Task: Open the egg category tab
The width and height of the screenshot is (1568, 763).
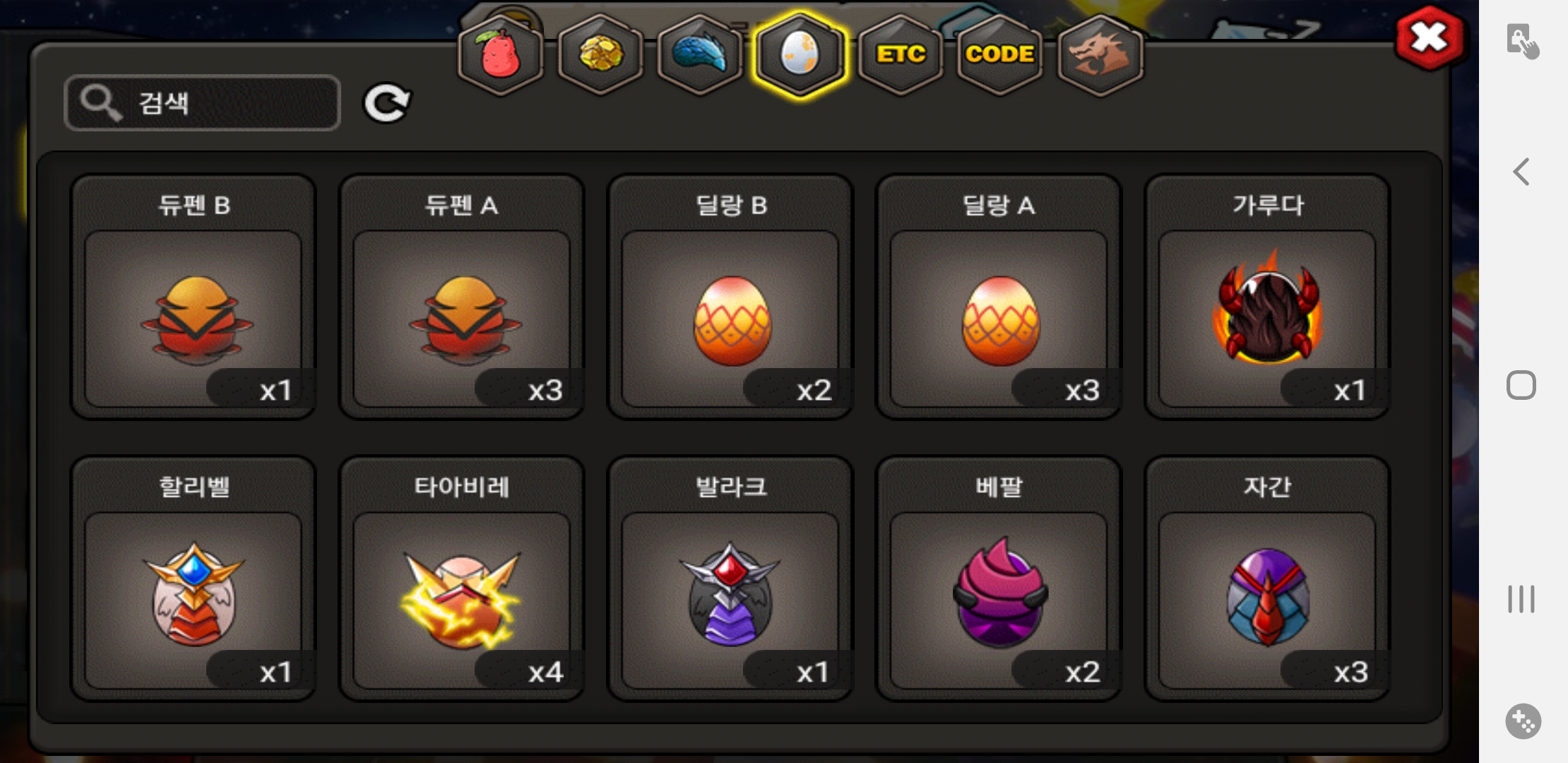Action: click(800, 54)
